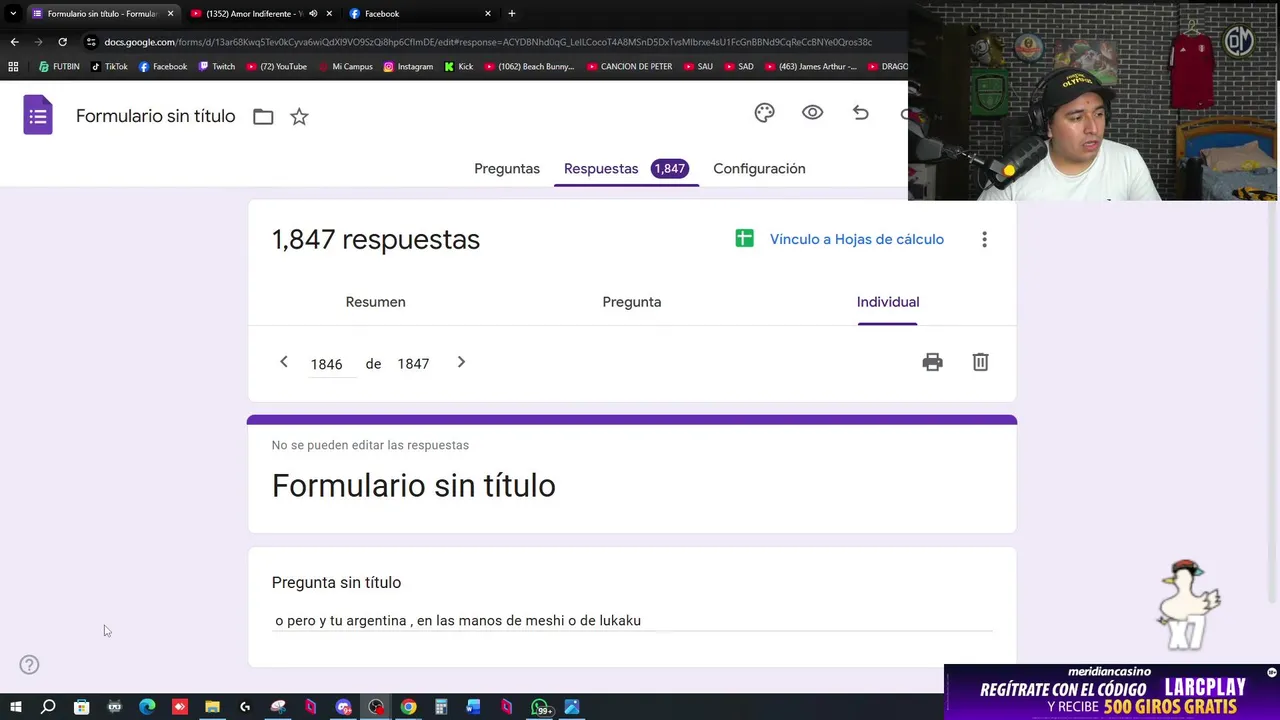
Task: Open the theme customization palette icon
Action: click(764, 113)
